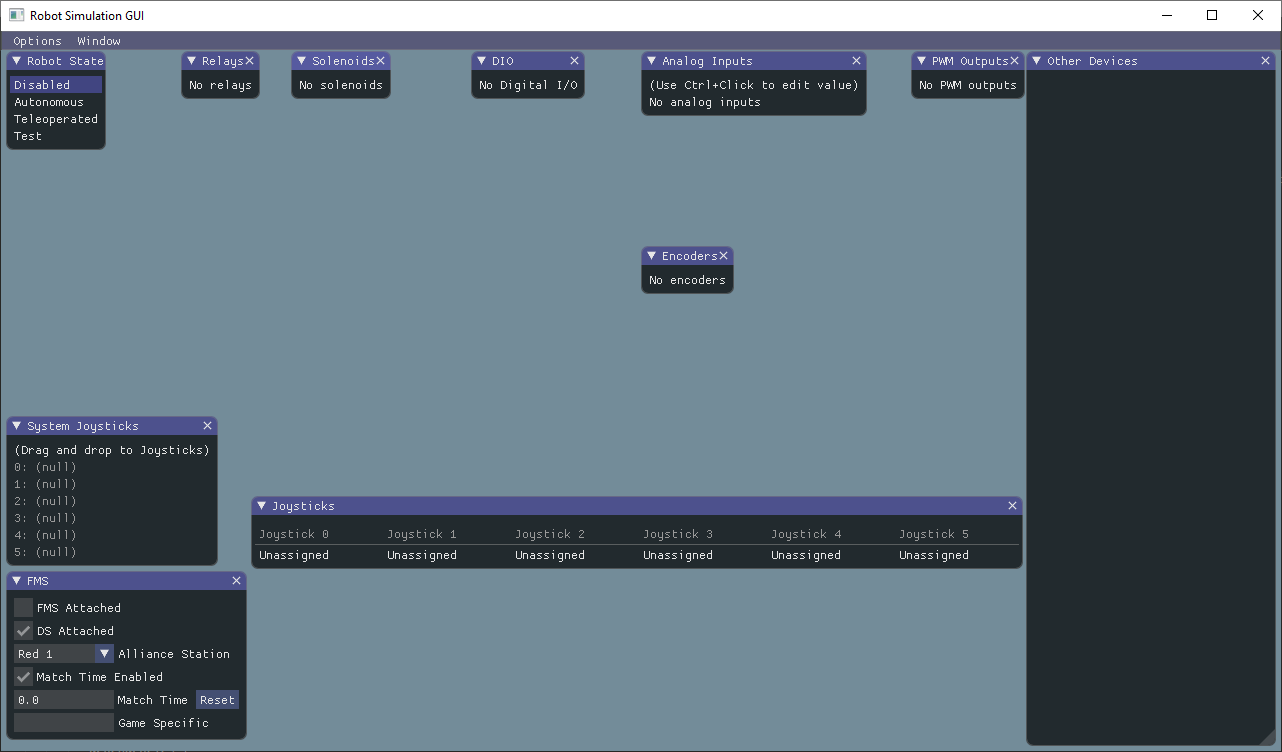Uncheck the DS Attached checkbox

coord(23,630)
